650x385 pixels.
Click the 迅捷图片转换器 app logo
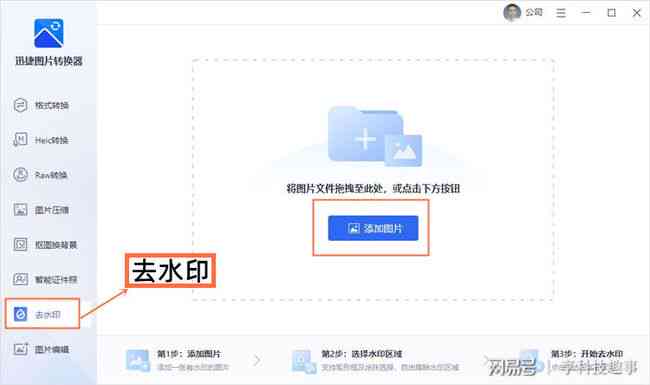coord(49,33)
